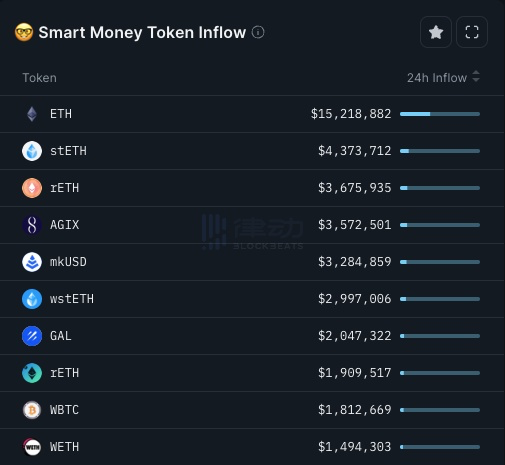
Task: Sort by 24h Inflow arrows
Action: [x=476, y=77]
